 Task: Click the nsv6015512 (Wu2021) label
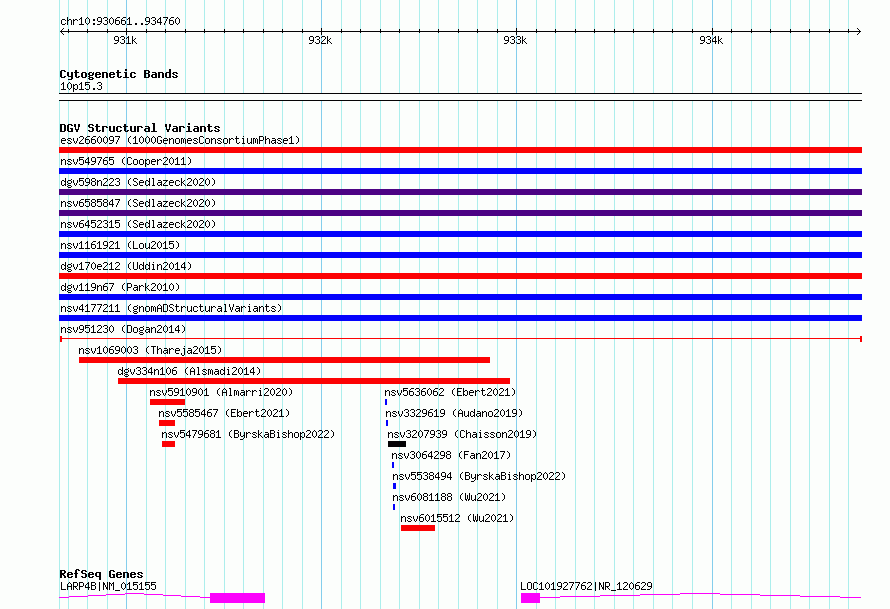coord(457,518)
